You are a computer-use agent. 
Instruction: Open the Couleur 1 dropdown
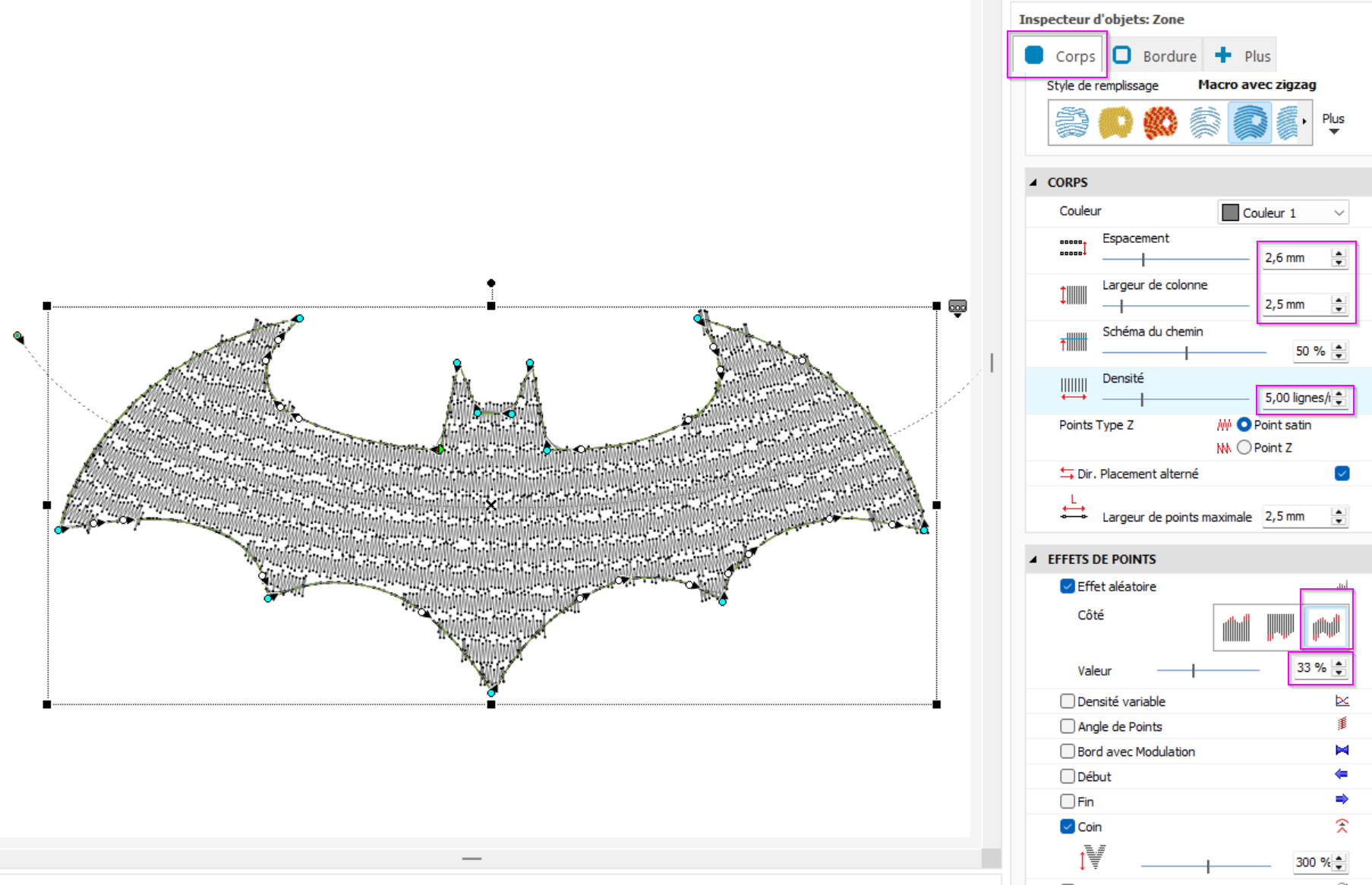[x=1282, y=213]
